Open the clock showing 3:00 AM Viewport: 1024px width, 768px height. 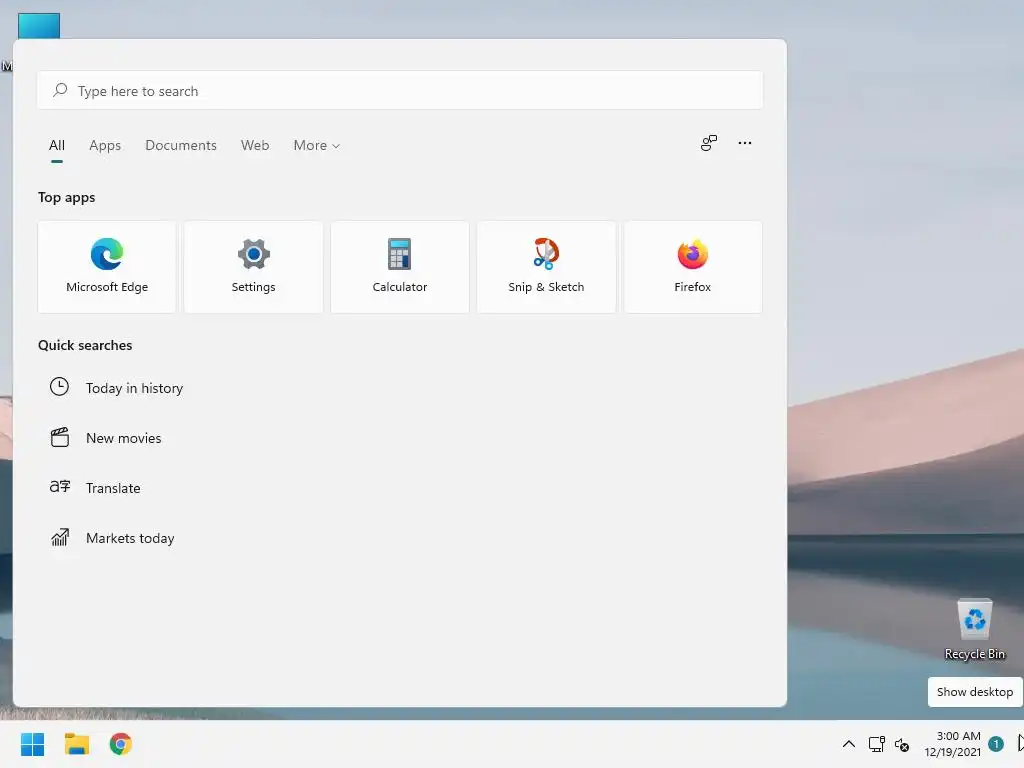952,744
